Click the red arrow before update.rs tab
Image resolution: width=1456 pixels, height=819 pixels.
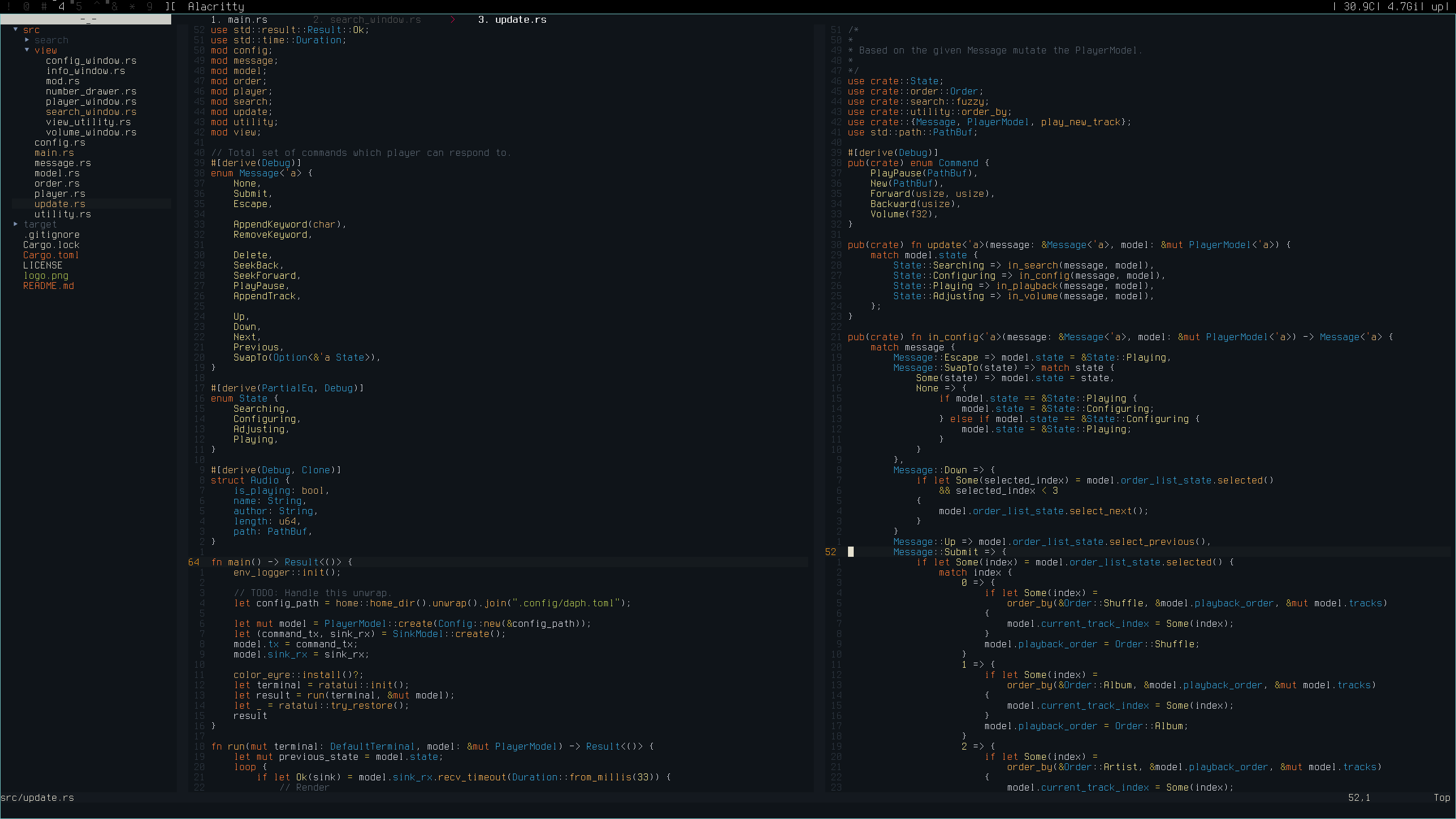[x=453, y=20]
